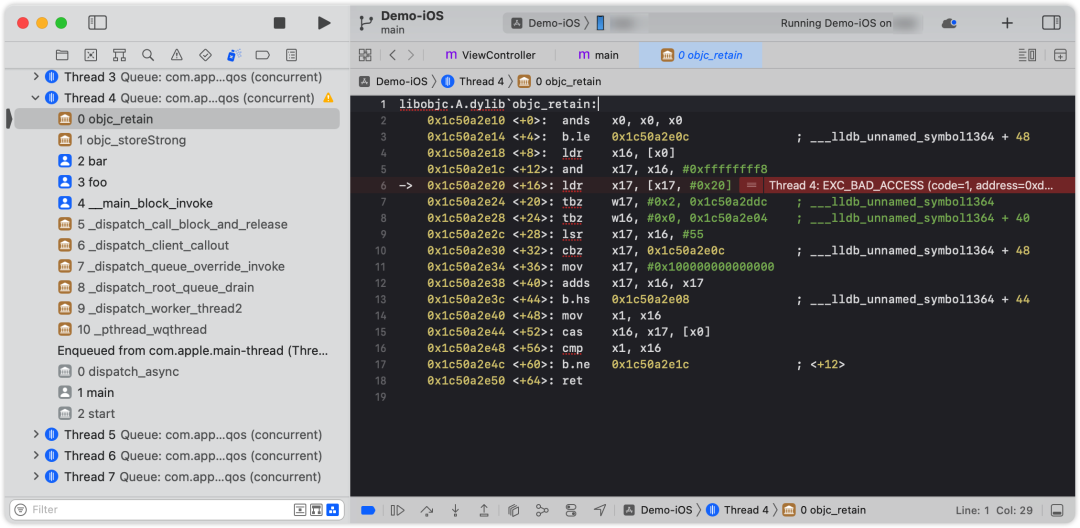The width and height of the screenshot is (1080, 528).
Task: Go forward in editor history
Action: (x=411, y=55)
